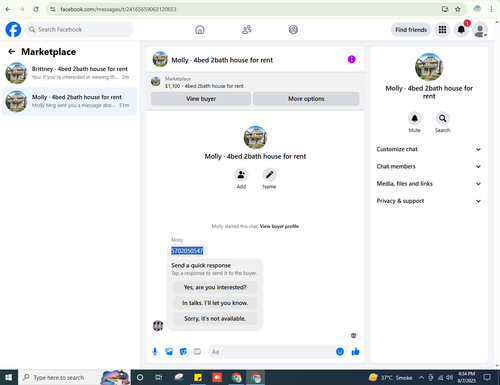
Task: Open Windows Start menu
Action: click(9, 377)
